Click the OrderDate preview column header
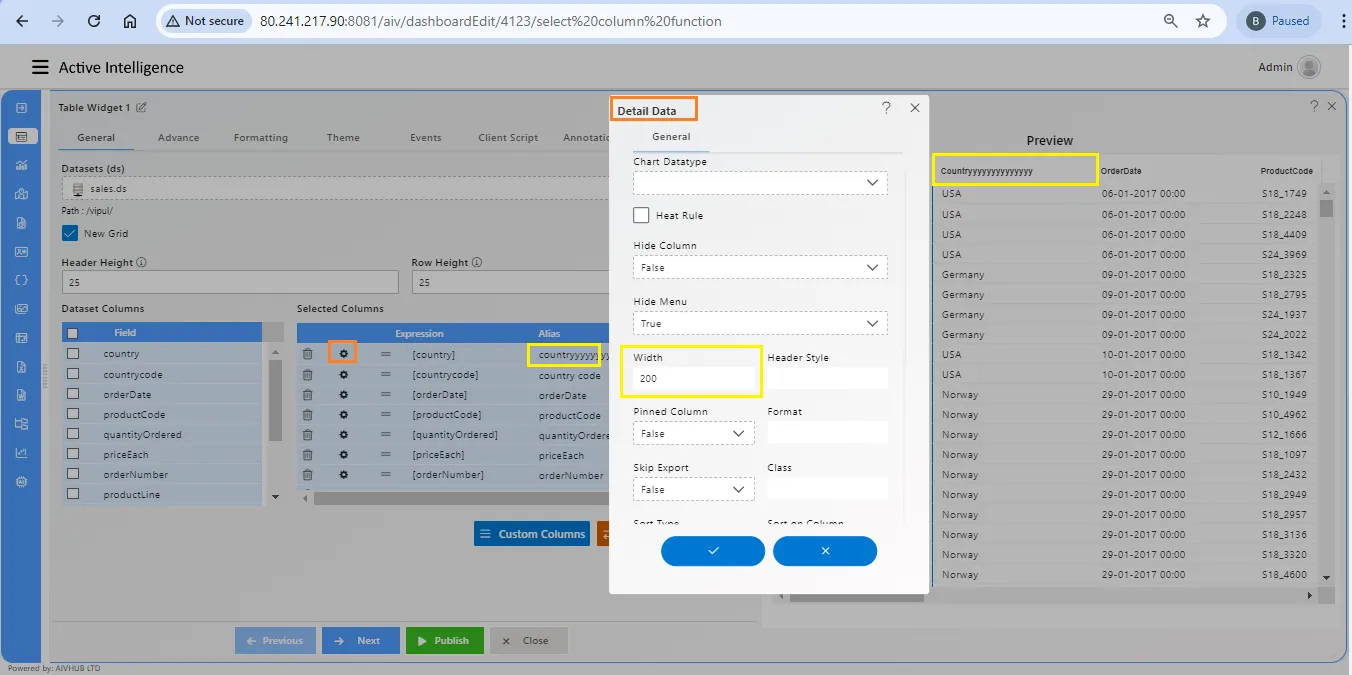 pos(1120,171)
